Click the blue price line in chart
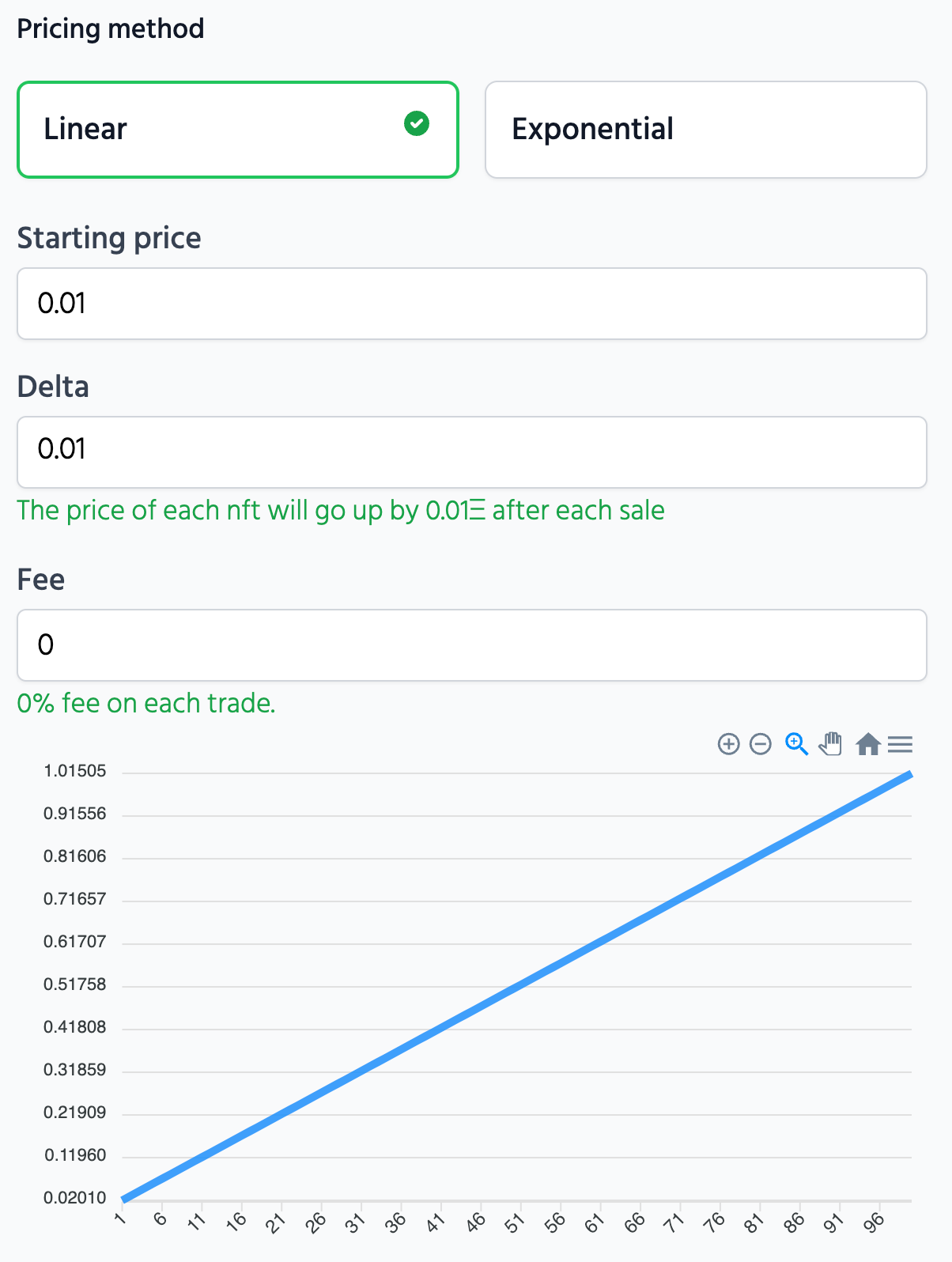 click(x=517, y=987)
